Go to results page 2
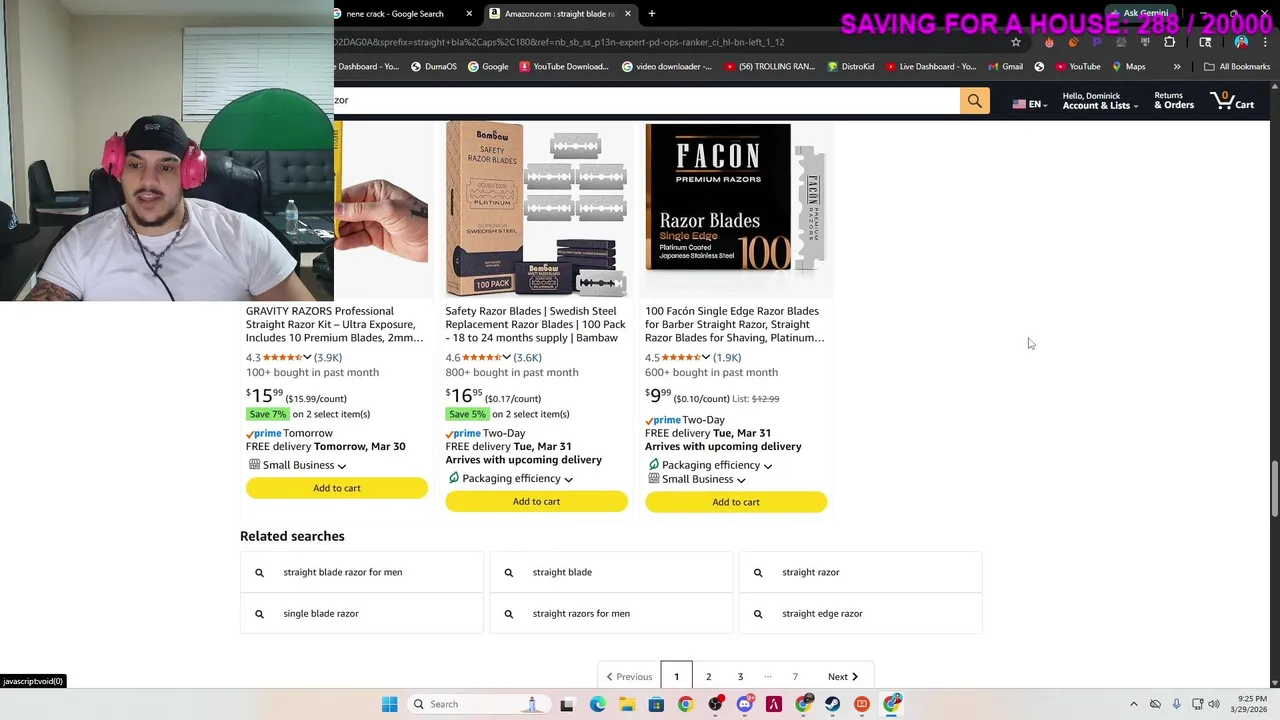Image resolution: width=1280 pixels, height=720 pixels. click(708, 677)
